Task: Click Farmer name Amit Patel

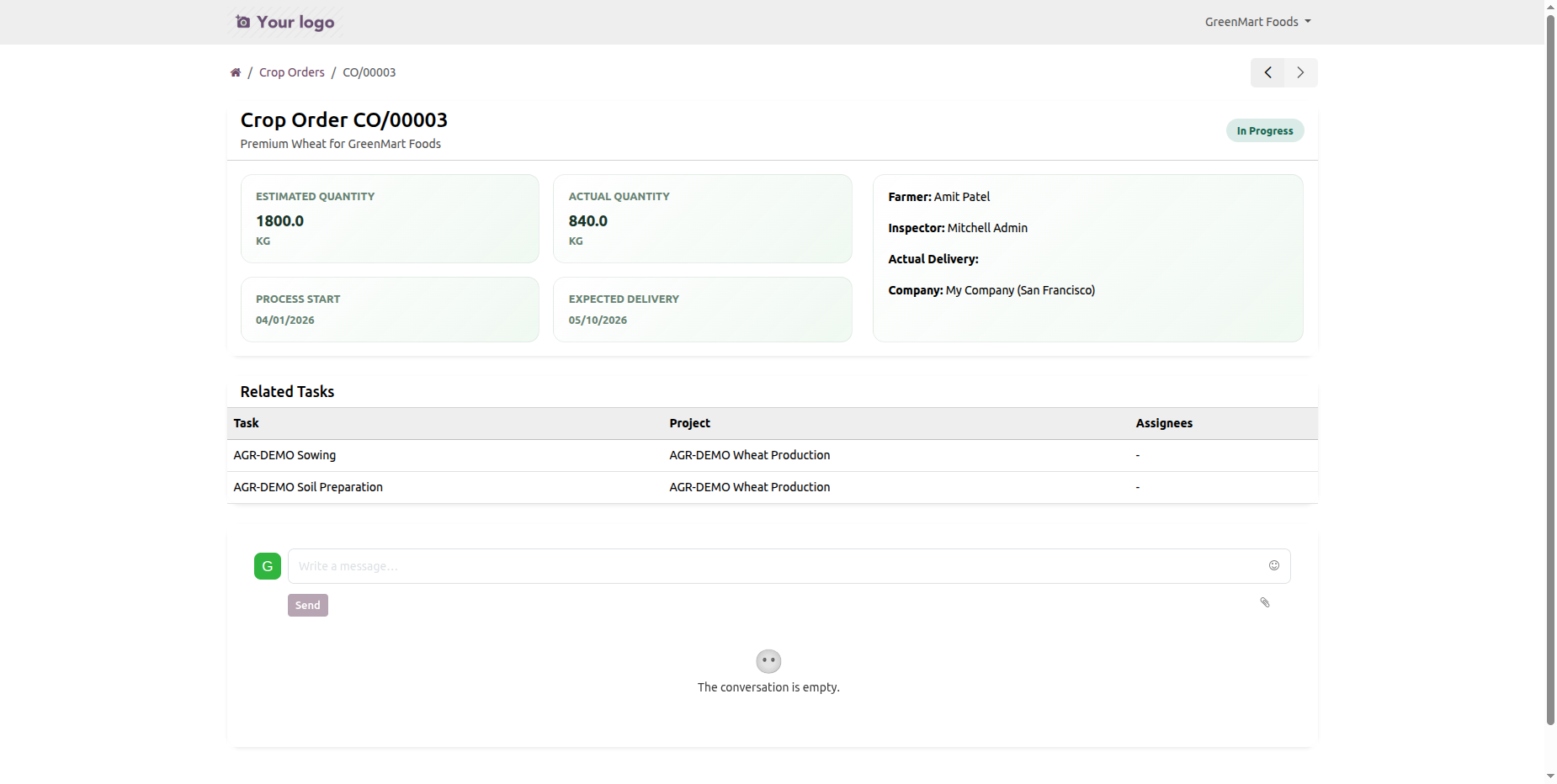Action: click(x=962, y=197)
